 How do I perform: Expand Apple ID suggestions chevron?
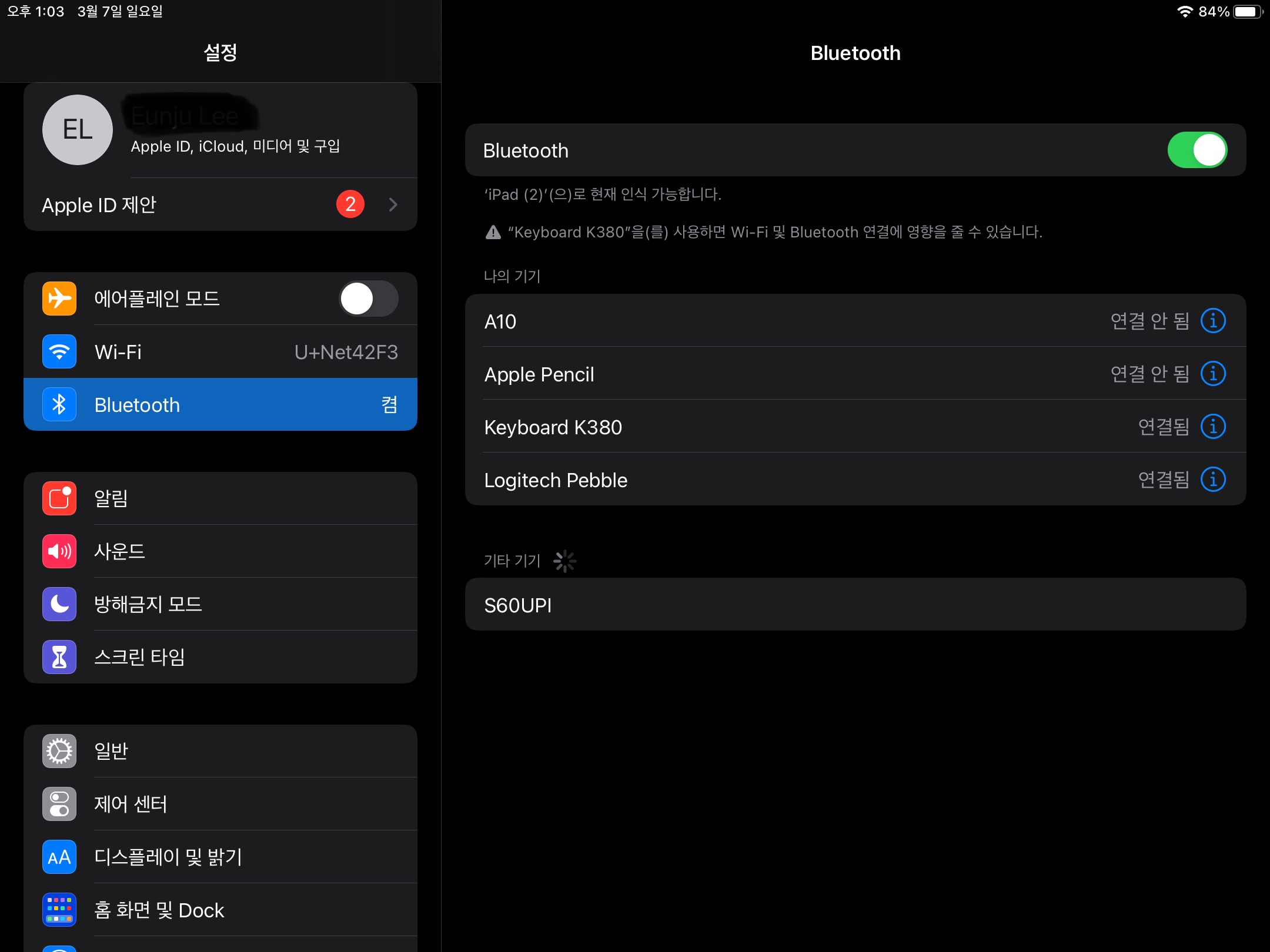(x=393, y=205)
